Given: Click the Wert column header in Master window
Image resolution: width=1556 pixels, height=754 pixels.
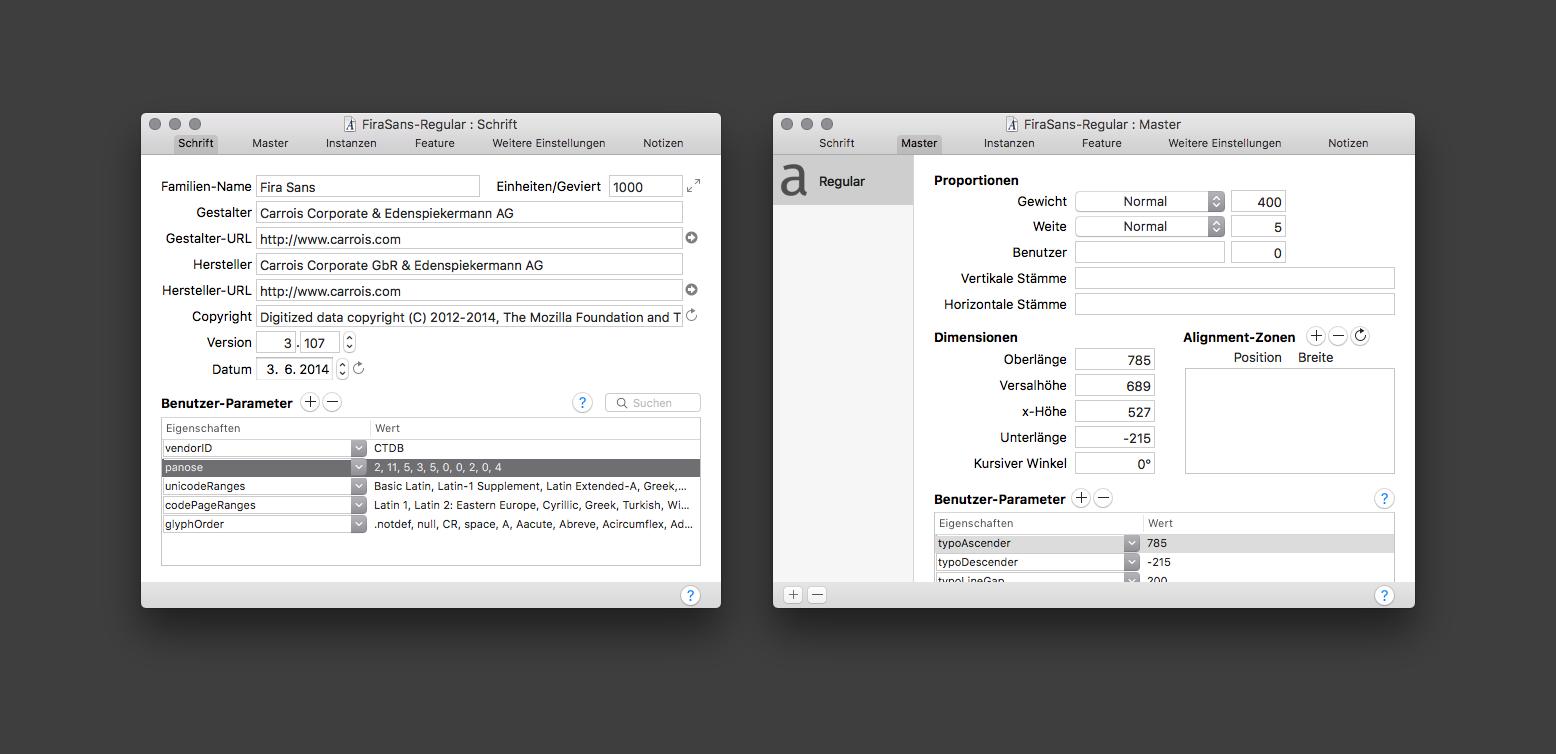Looking at the screenshot, I should [x=1269, y=523].
